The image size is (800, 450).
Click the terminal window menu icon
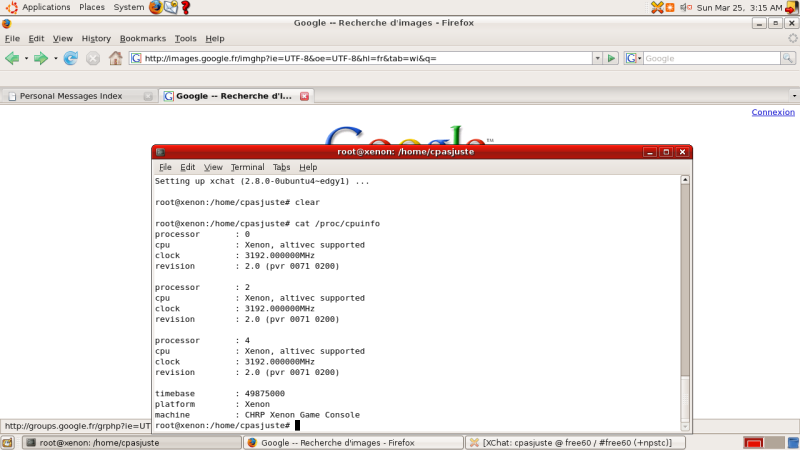tap(160, 152)
